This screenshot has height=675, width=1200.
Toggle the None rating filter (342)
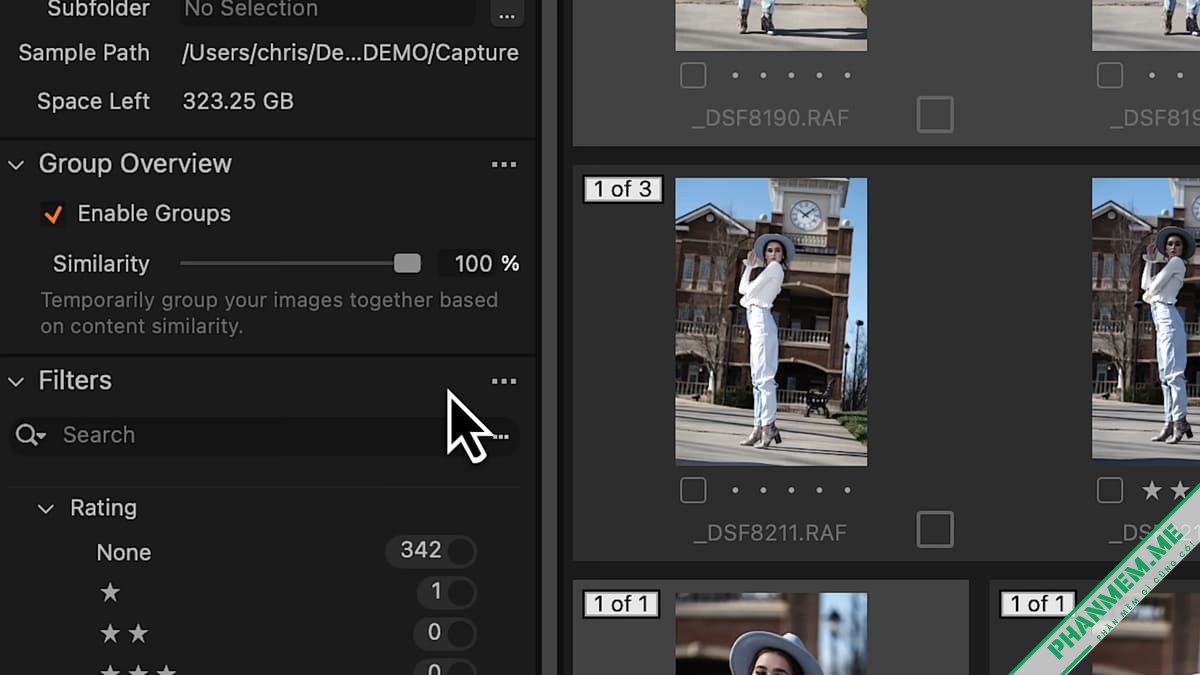click(431, 551)
